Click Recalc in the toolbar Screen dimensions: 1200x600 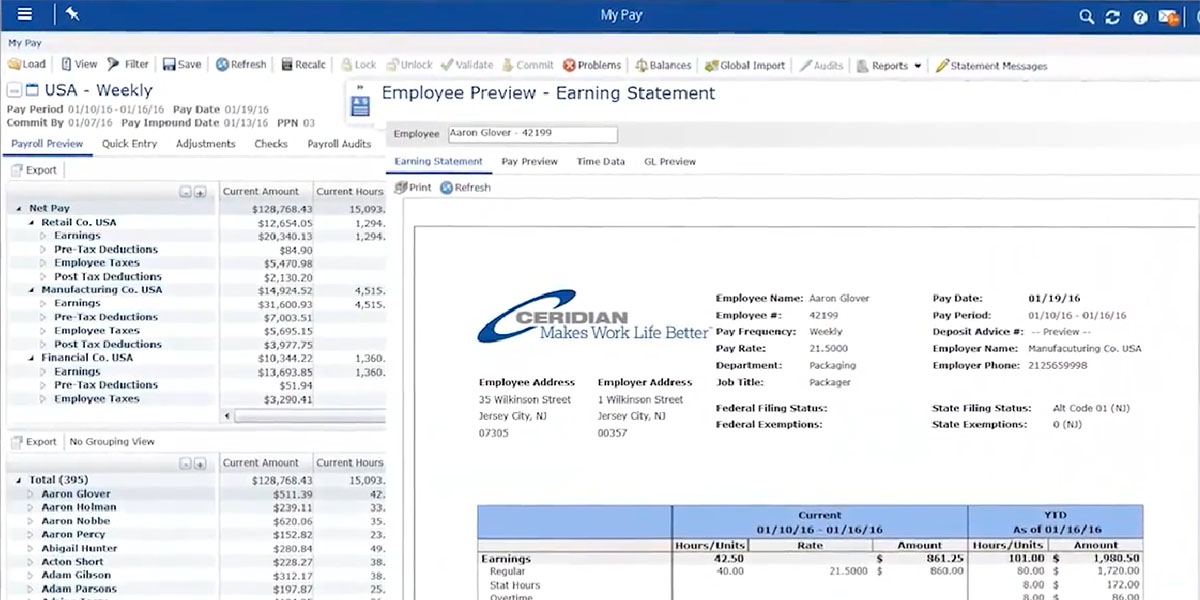tap(301, 65)
